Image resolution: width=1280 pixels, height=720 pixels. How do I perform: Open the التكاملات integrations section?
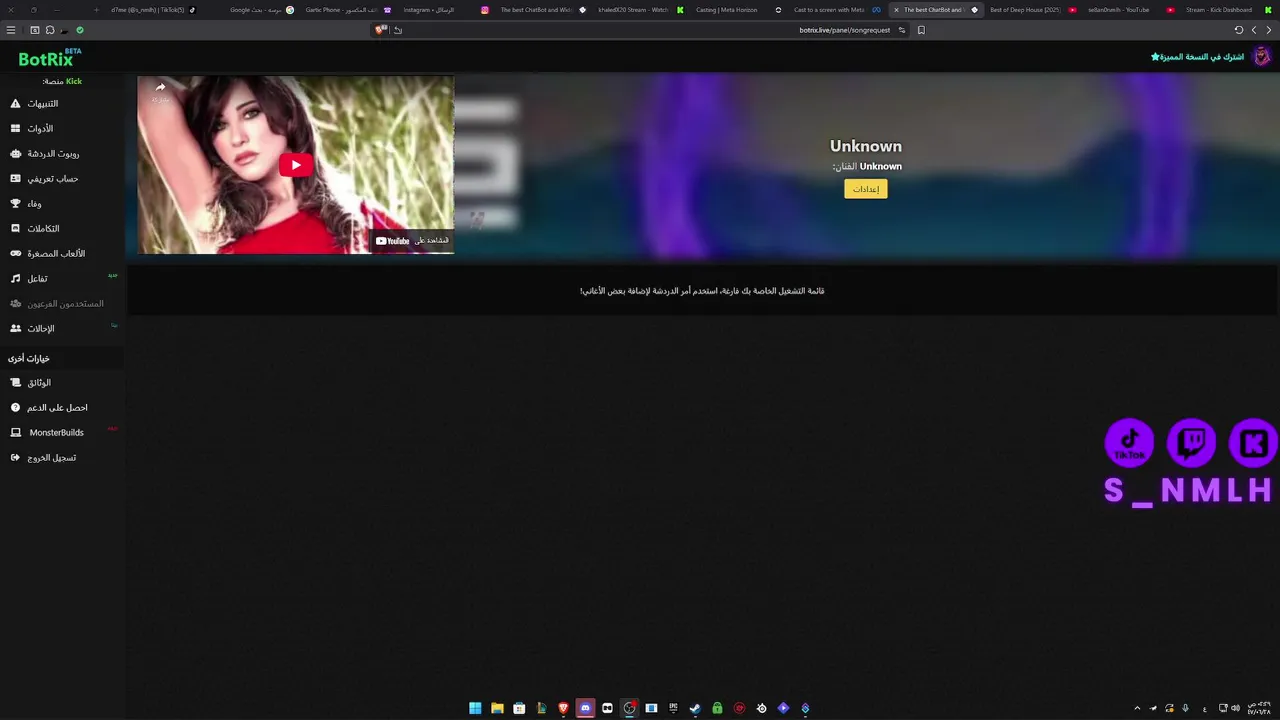(x=62, y=229)
